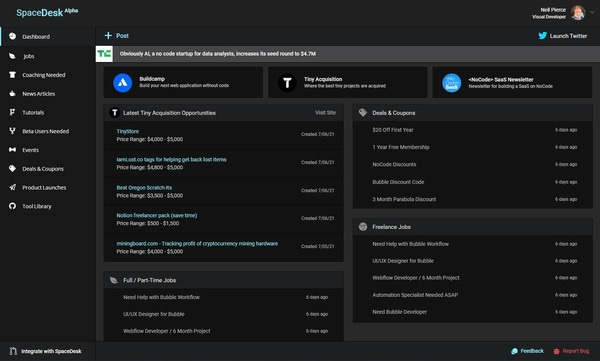600x361 pixels.
Task: Select '$20 Off First Year' deal
Action: [393, 130]
